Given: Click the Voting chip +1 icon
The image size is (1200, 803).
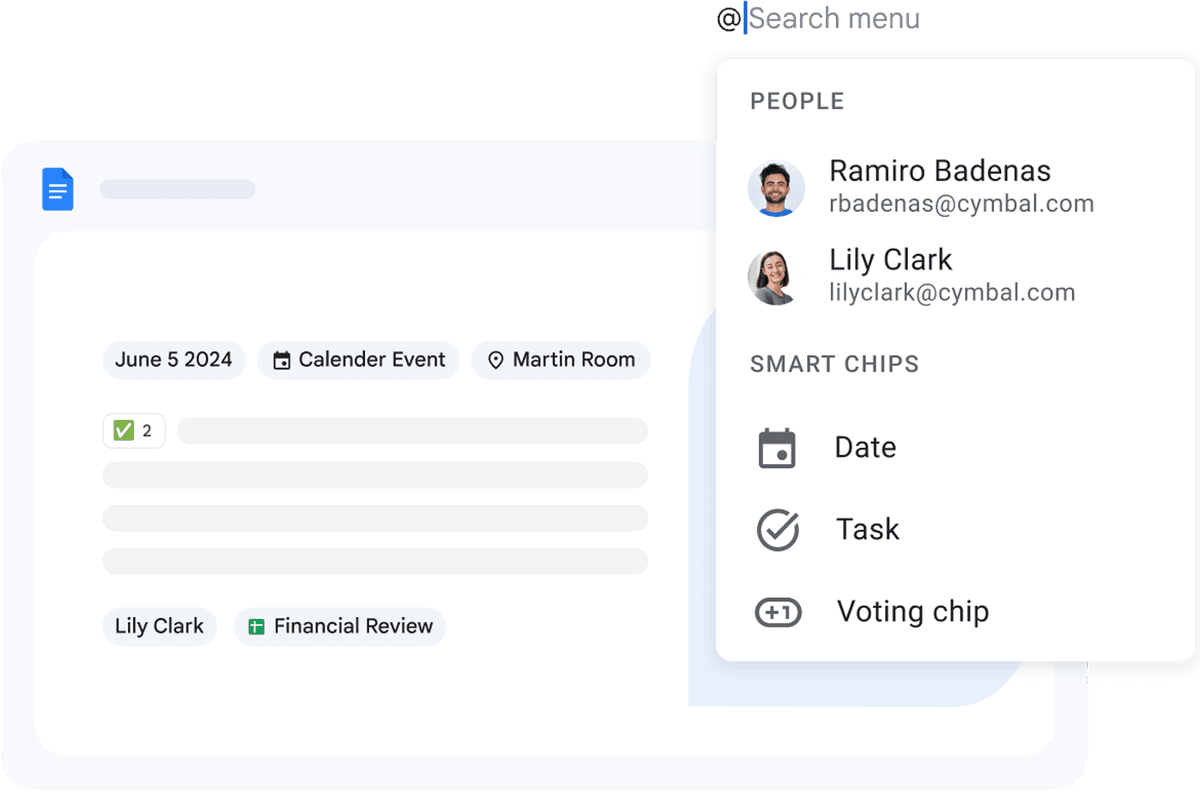Looking at the screenshot, I should [x=777, y=612].
